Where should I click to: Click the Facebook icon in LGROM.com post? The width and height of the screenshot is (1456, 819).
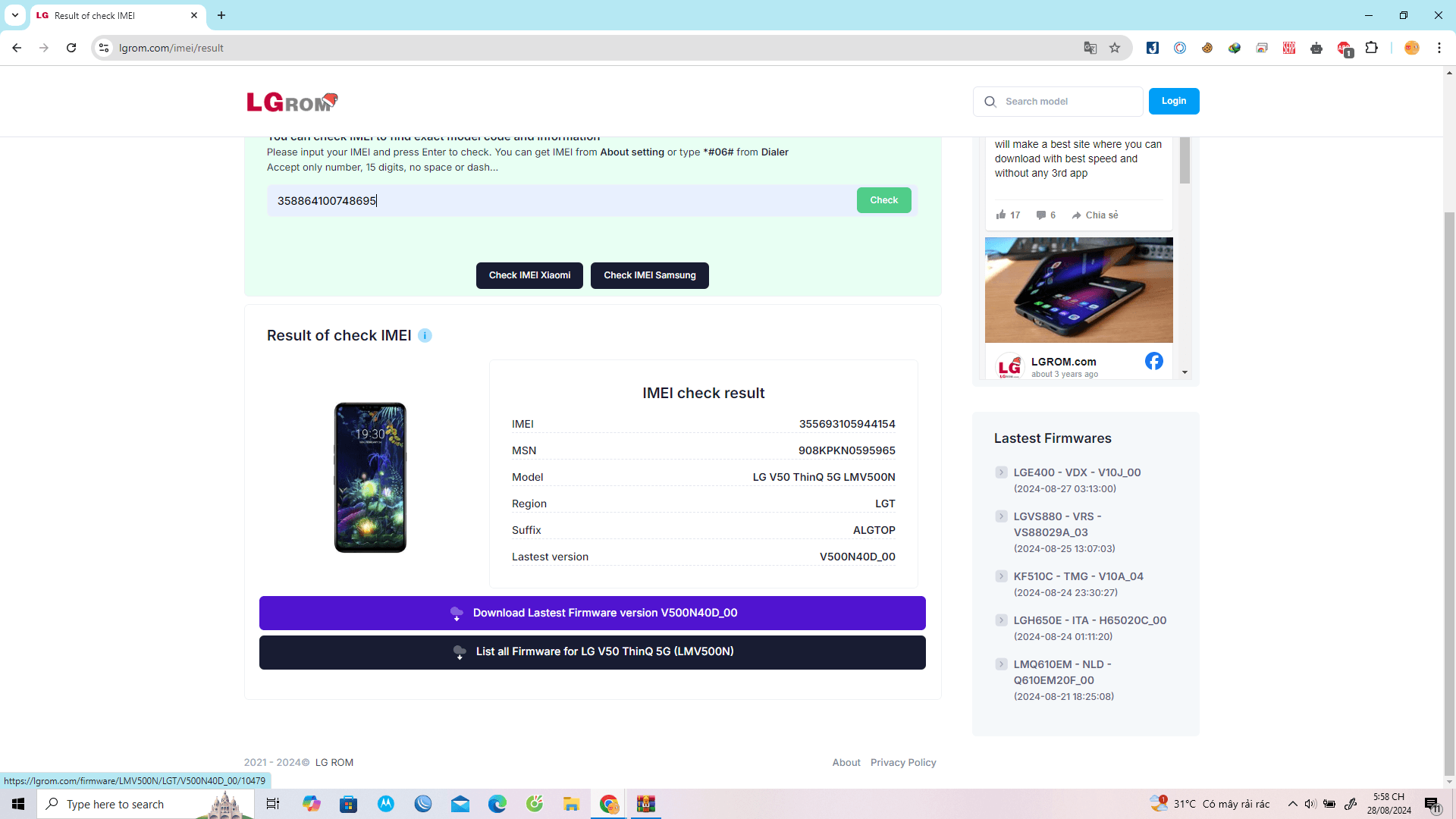(1153, 361)
